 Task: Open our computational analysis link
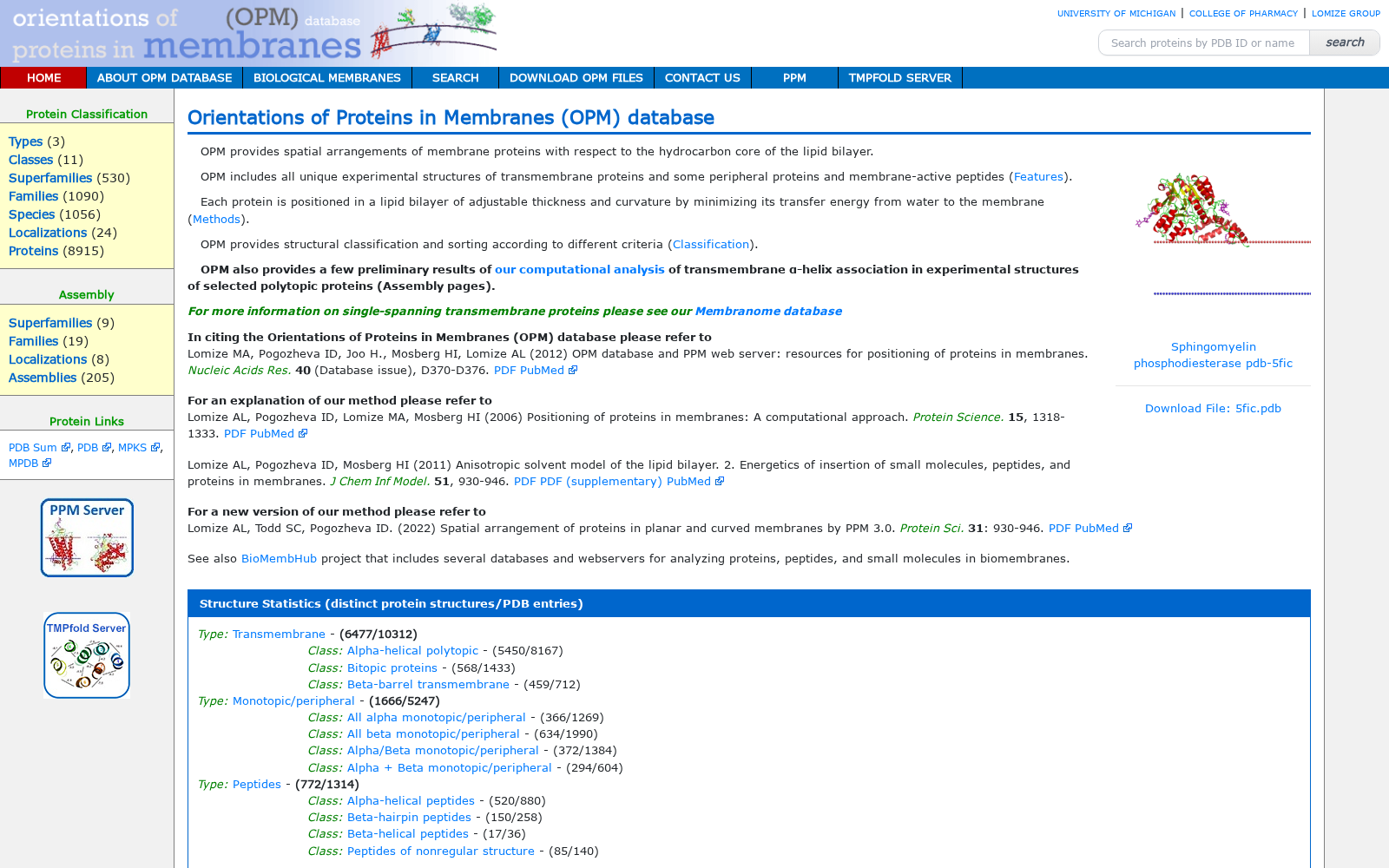tap(580, 270)
